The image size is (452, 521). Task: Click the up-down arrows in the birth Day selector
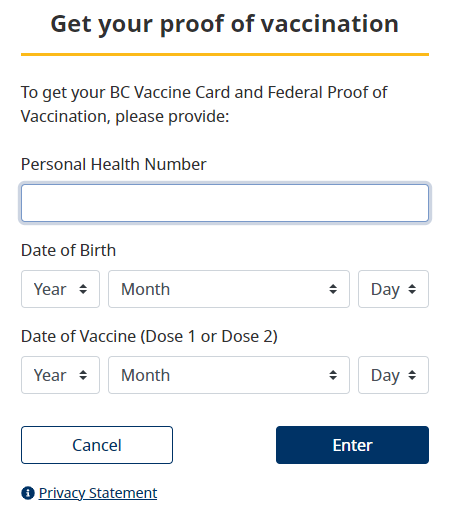412,289
